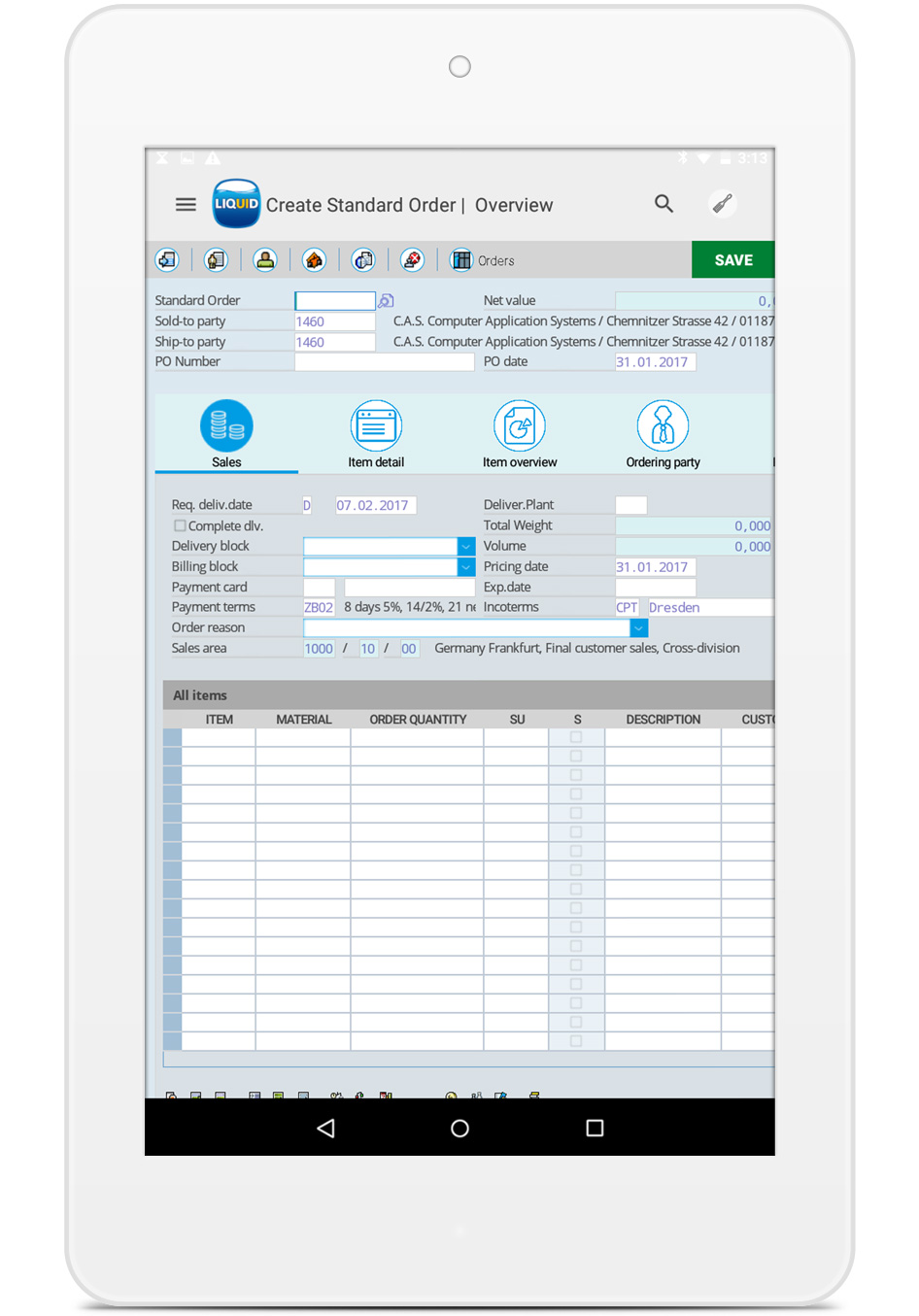Viewport: 919px width, 1316px height.
Task: Tap the magnifier search icon in header
Action: [x=664, y=204]
